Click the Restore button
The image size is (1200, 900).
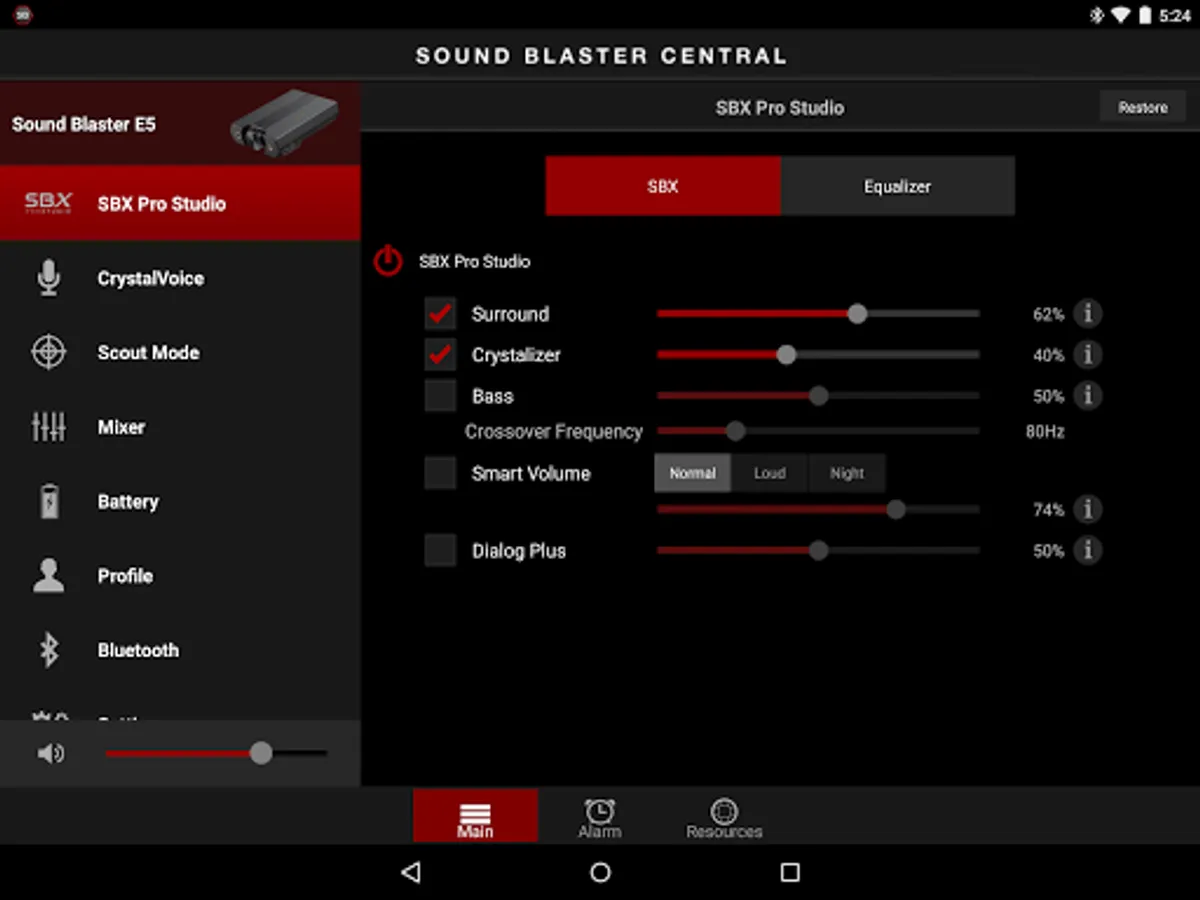click(1143, 107)
